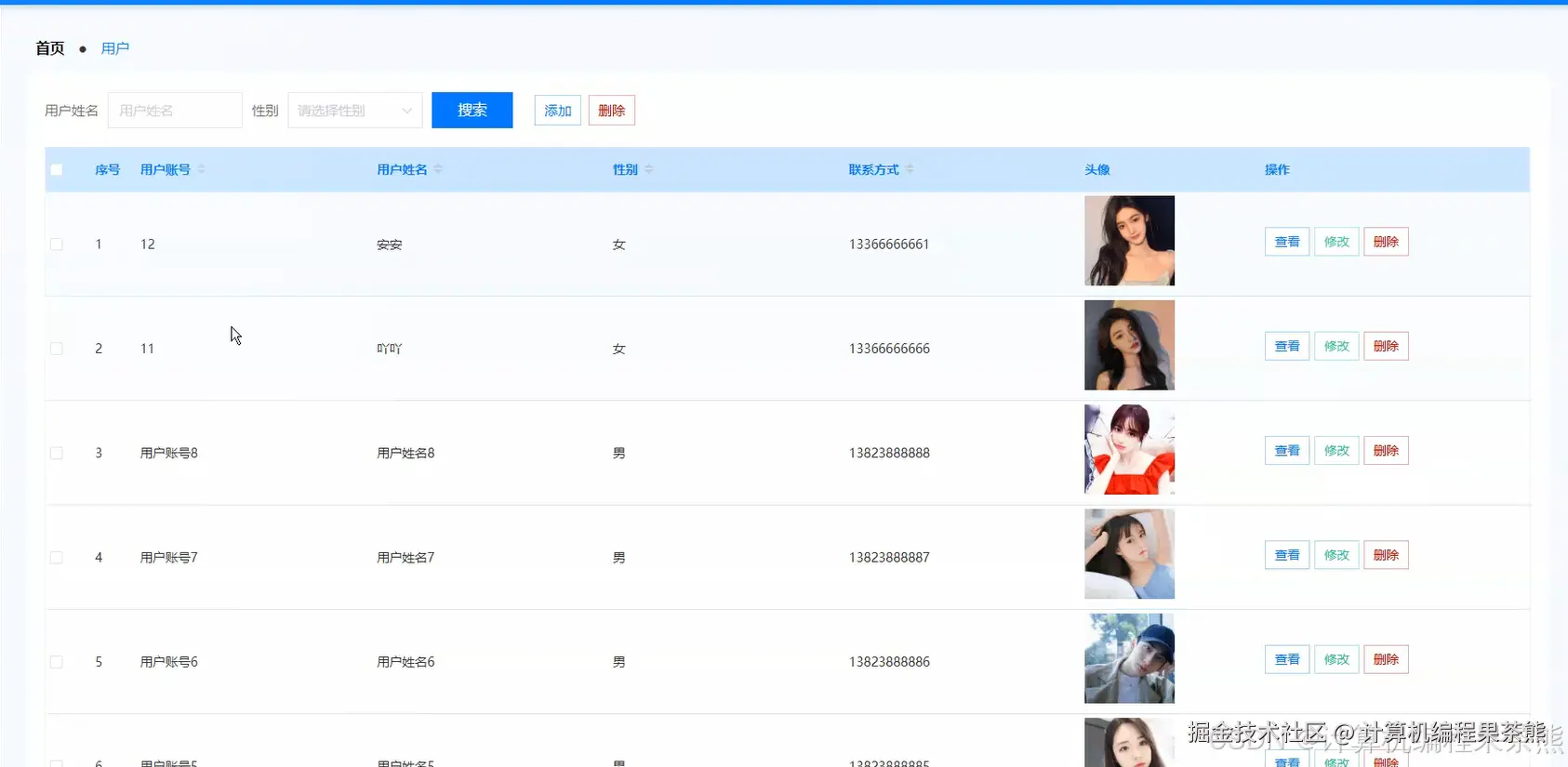Go to 首页 in the breadcrumb
This screenshot has width=1568, height=767.
pyautogui.click(x=50, y=48)
